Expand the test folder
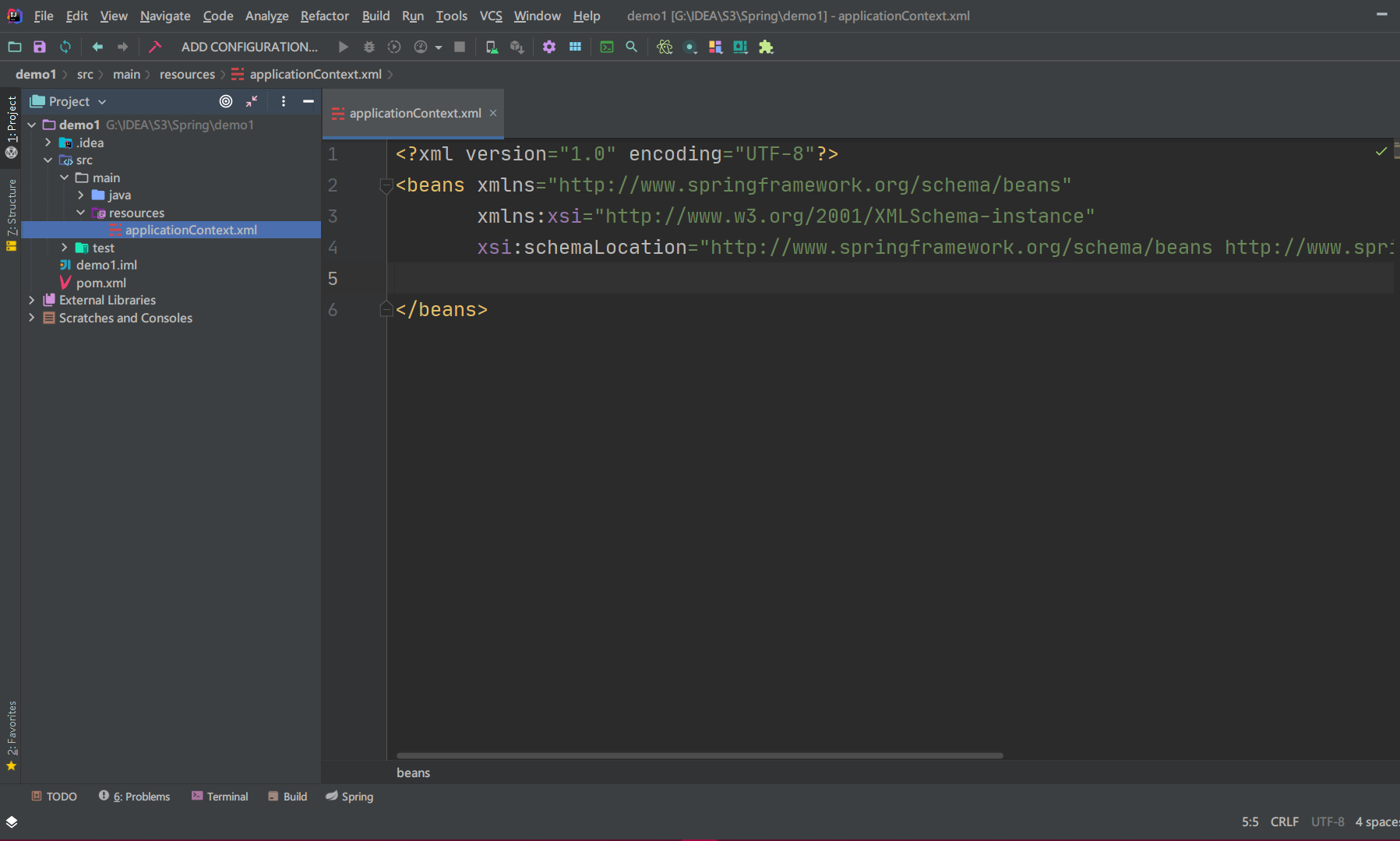This screenshot has height=841, width=1400. coord(65,248)
